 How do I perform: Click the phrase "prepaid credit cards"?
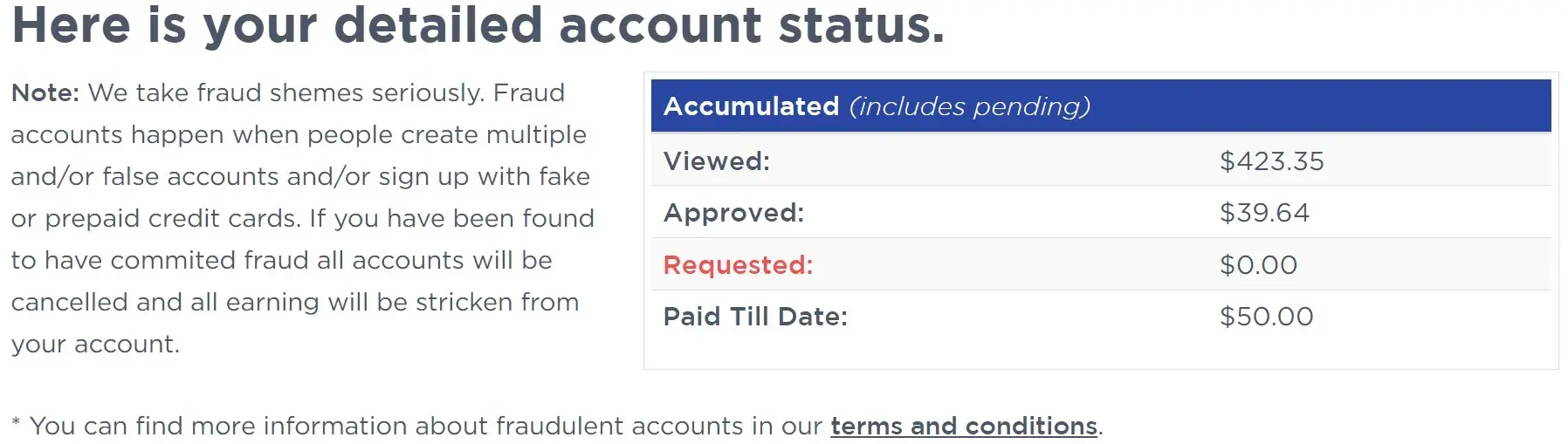[171, 218]
